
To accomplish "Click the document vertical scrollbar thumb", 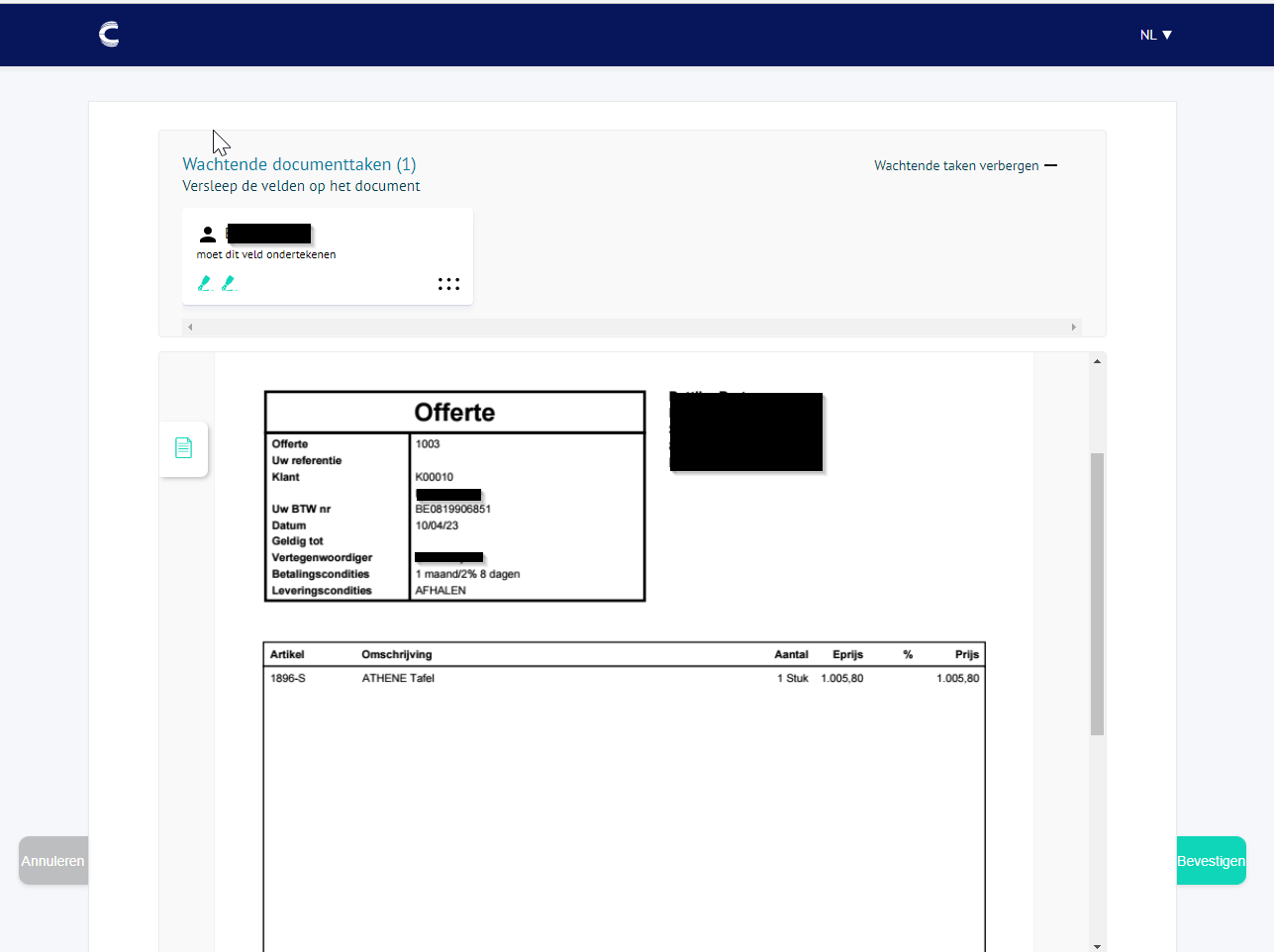I will click(x=1097, y=594).
